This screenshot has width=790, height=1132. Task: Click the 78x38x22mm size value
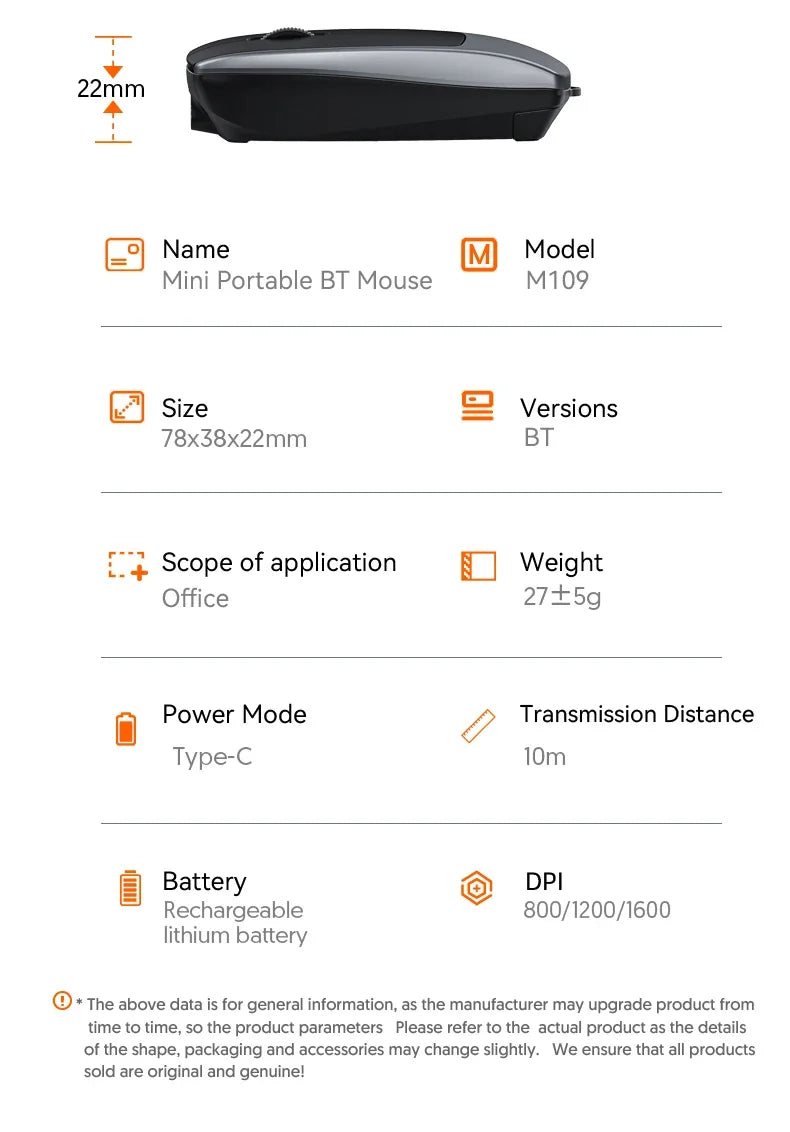coord(234,438)
